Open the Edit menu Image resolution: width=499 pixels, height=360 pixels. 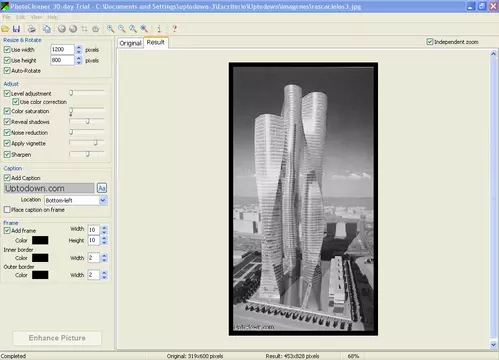coord(21,17)
